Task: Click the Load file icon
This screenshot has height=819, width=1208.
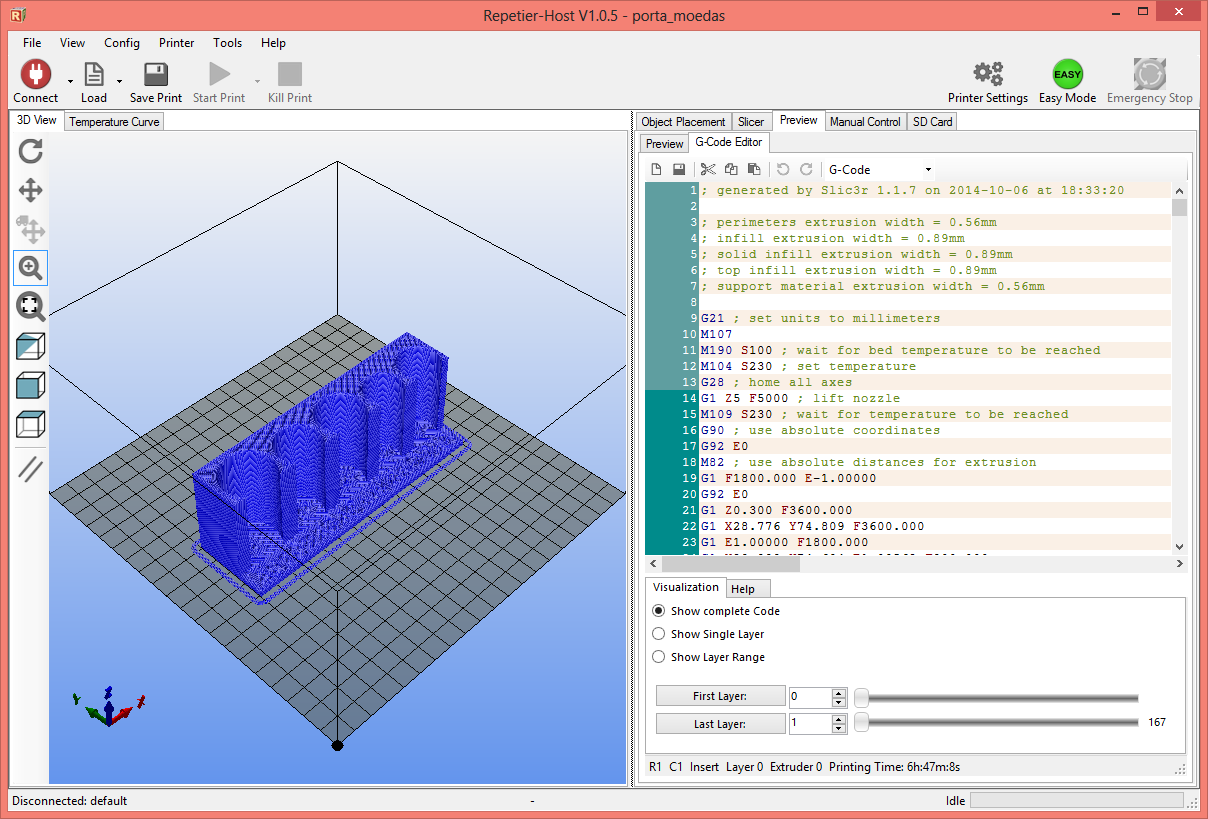Action: click(94, 74)
